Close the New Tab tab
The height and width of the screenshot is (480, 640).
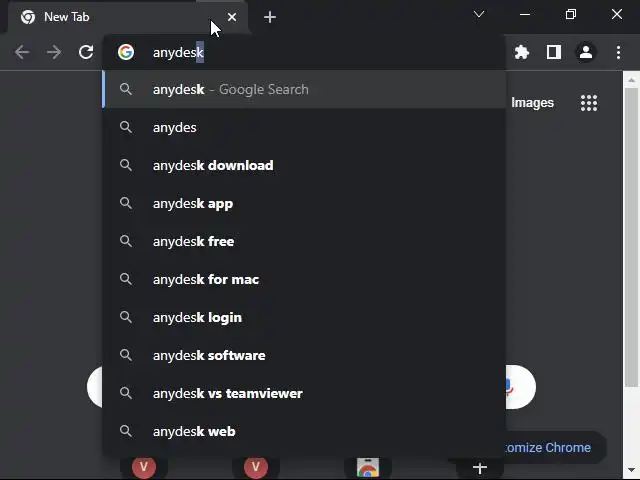pos(232,17)
